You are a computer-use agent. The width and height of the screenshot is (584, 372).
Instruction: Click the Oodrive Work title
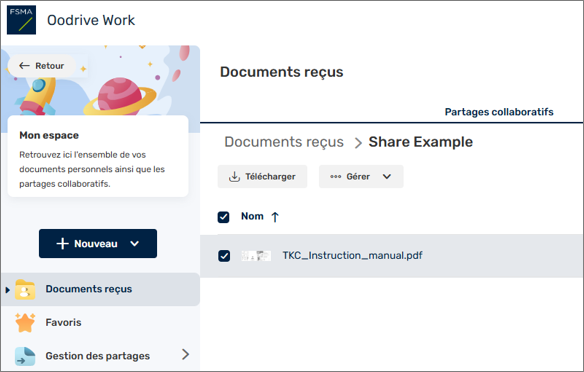click(x=91, y=20)
